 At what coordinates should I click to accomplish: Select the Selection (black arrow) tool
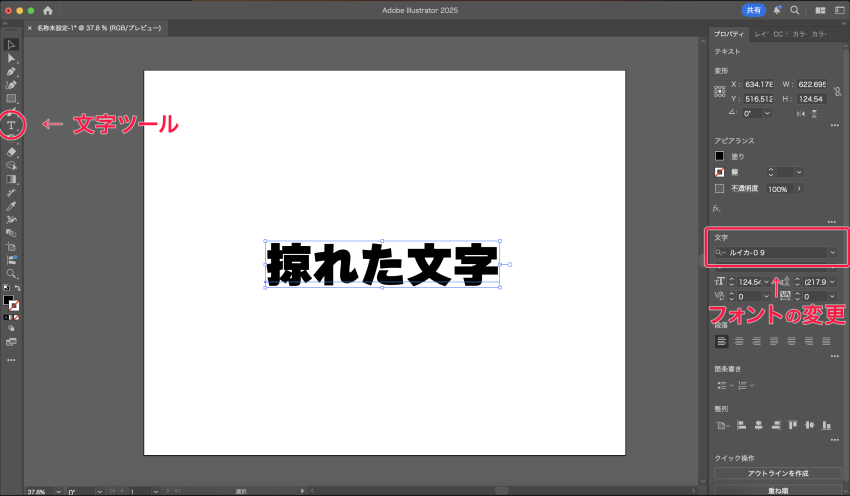tap(11, 44)
